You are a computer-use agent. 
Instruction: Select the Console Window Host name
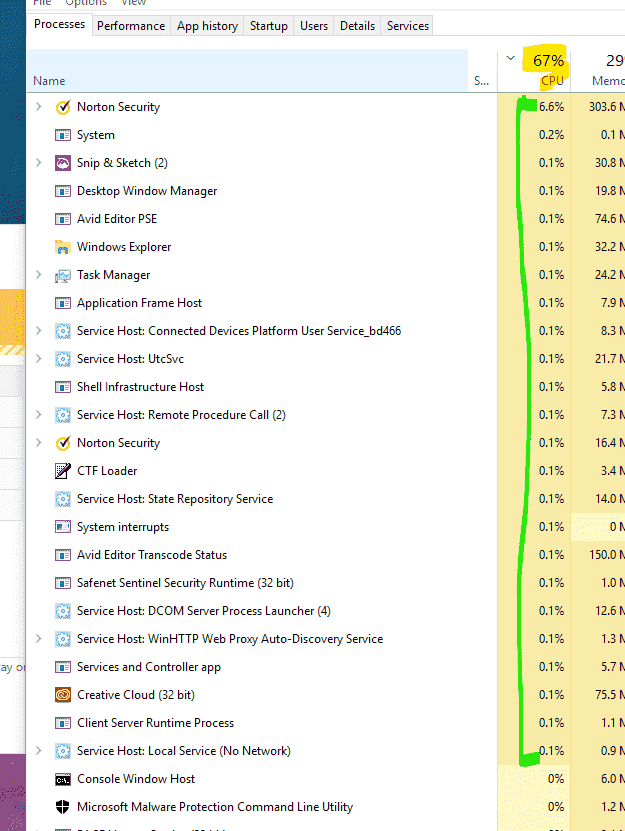click(136, 779)
